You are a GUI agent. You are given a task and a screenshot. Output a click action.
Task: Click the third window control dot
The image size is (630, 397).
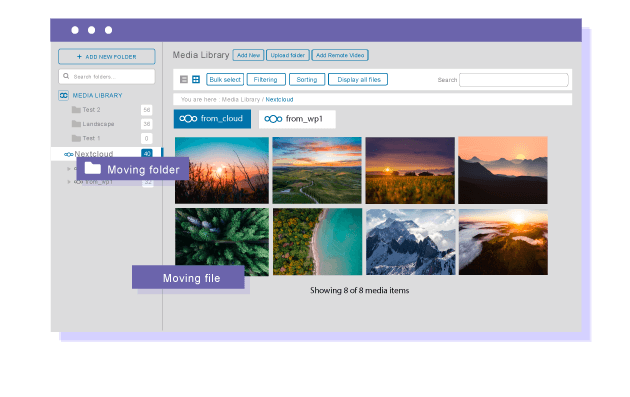pos(108,30)
